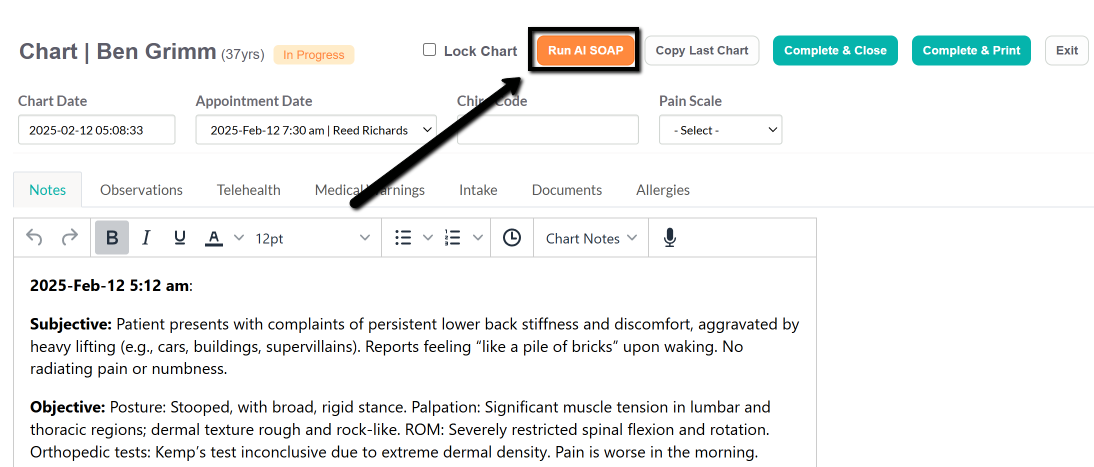Toggle bold formatting in the toolbar

(x=112, y=238)
